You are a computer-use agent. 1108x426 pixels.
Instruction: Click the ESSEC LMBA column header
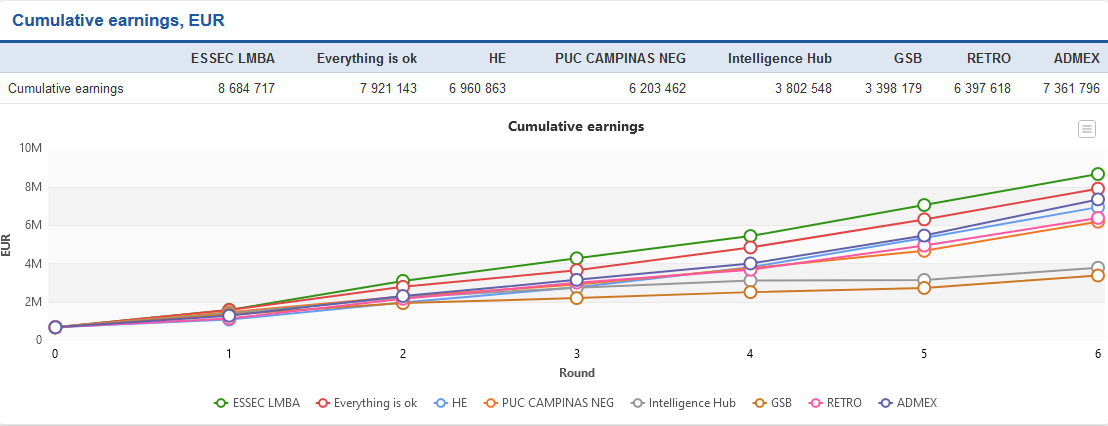232,58
